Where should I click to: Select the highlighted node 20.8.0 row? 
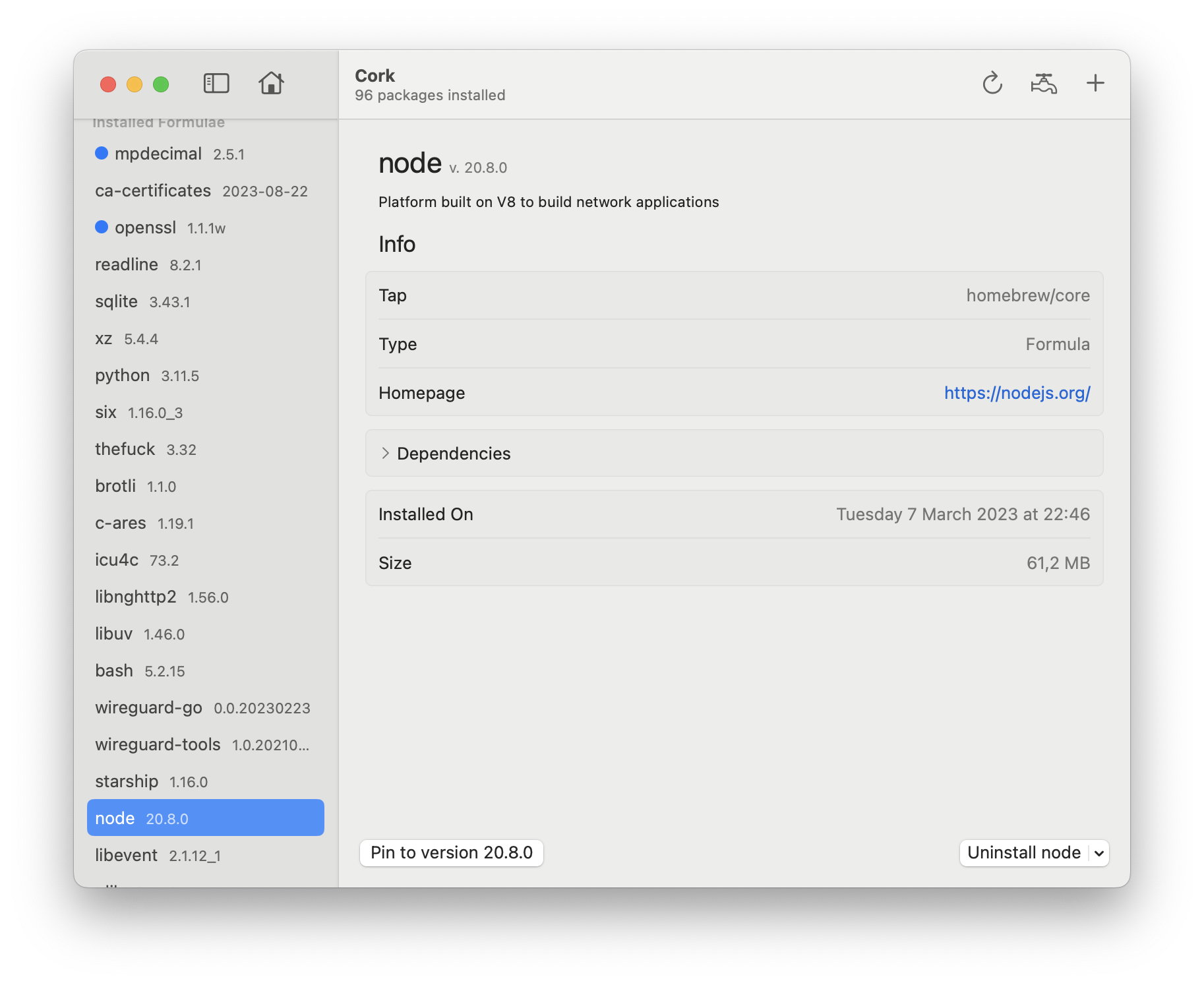click(206, 818)
